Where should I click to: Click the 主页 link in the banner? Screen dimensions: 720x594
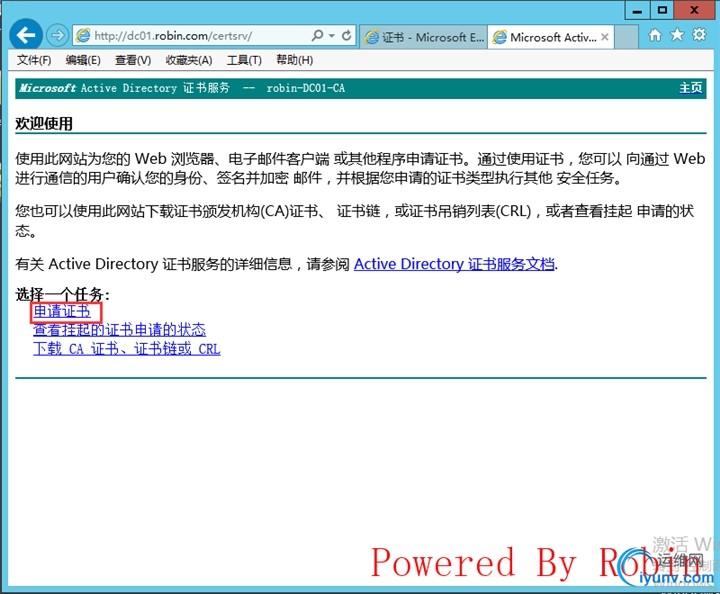(x=691, y=88)
